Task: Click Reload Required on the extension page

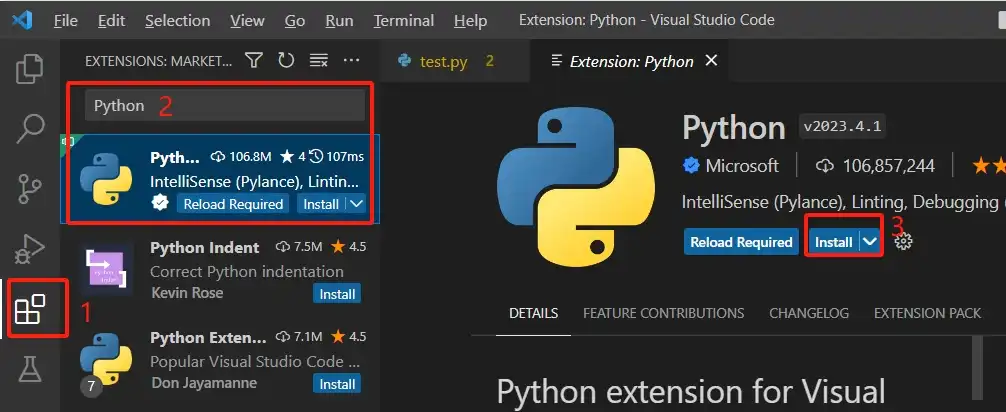Action: [x=741, y=242]
